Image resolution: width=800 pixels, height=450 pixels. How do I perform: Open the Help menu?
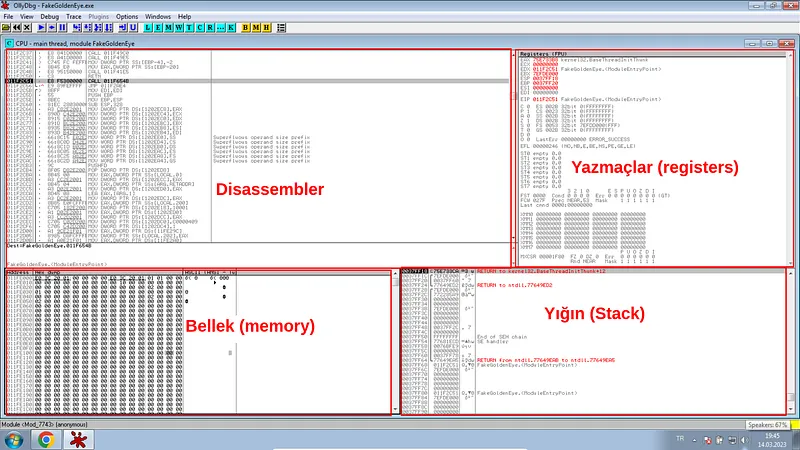coord(184,16)
